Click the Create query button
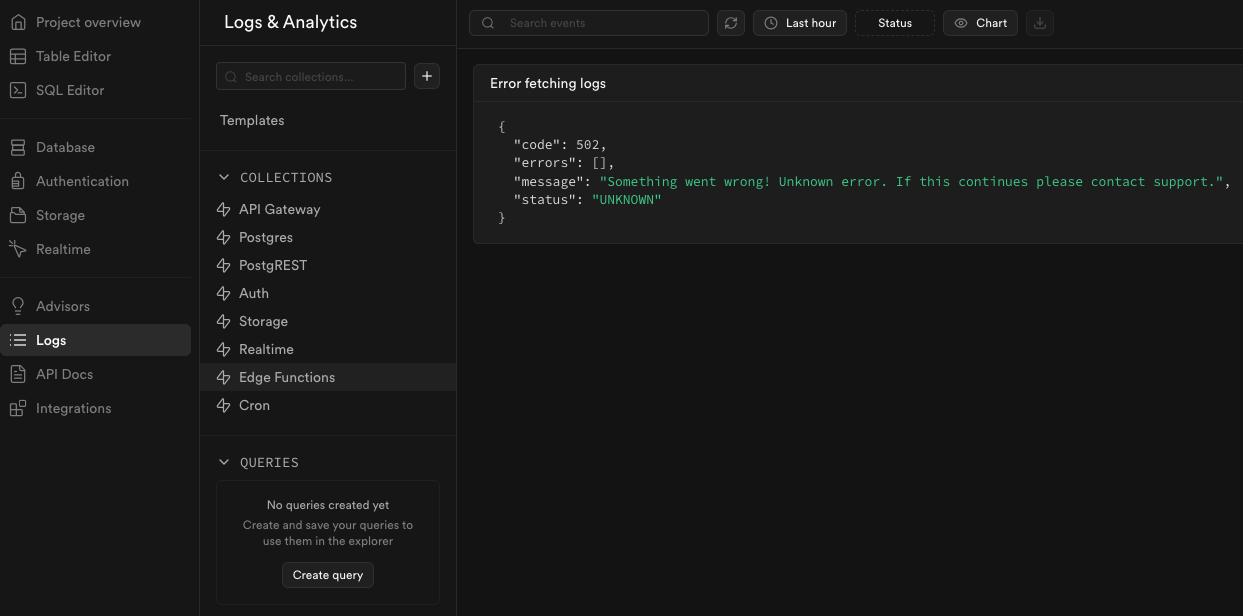This screenshot has height=616, width=1243. tap(328, 575)
